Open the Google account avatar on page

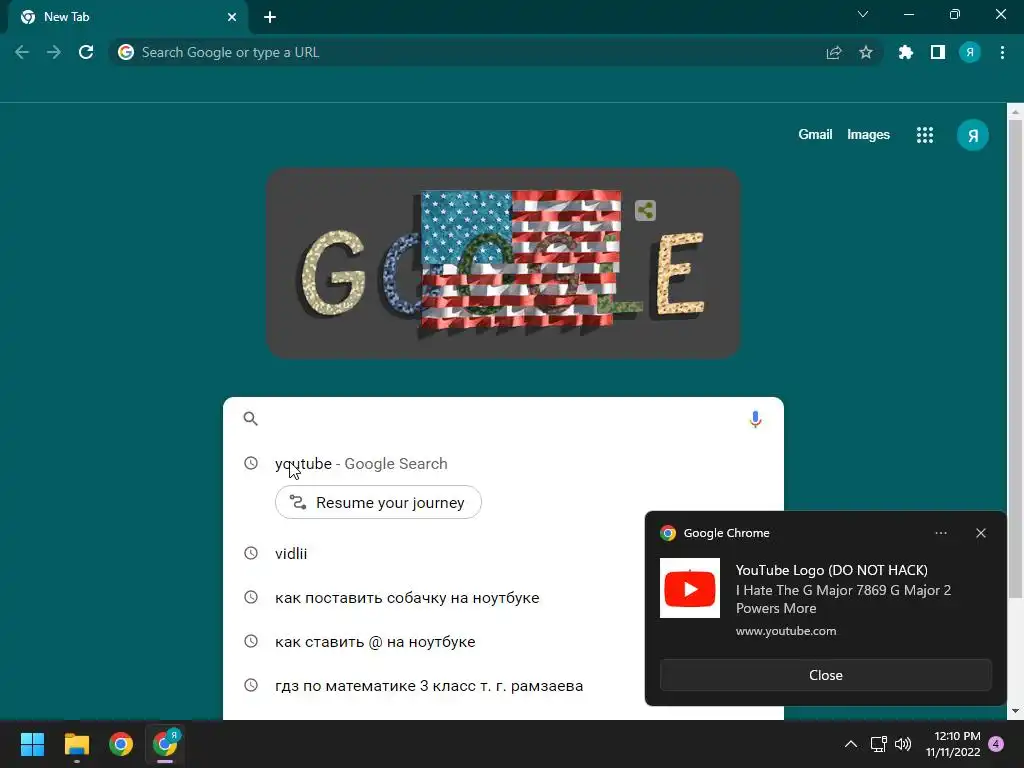tap(973, 135)
